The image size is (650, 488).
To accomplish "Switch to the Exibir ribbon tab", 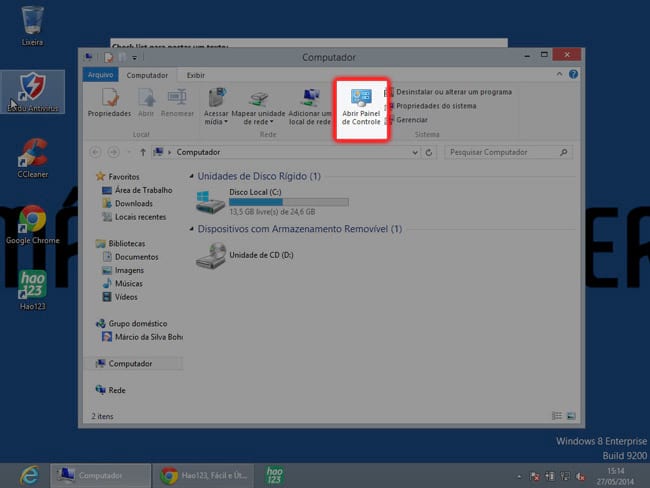I will pyautogui.click(x=196, y=75).
